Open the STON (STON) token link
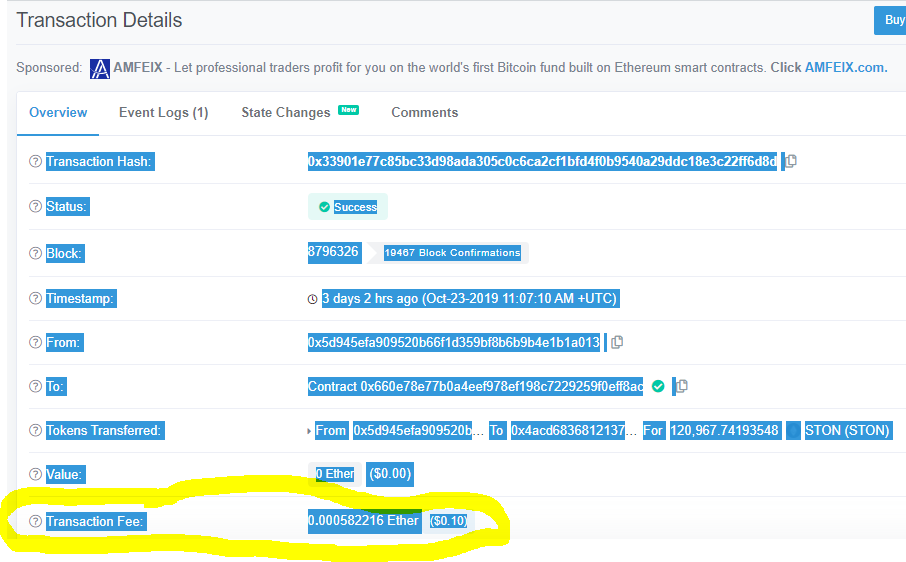906x562 pixels. click(846, 431)
